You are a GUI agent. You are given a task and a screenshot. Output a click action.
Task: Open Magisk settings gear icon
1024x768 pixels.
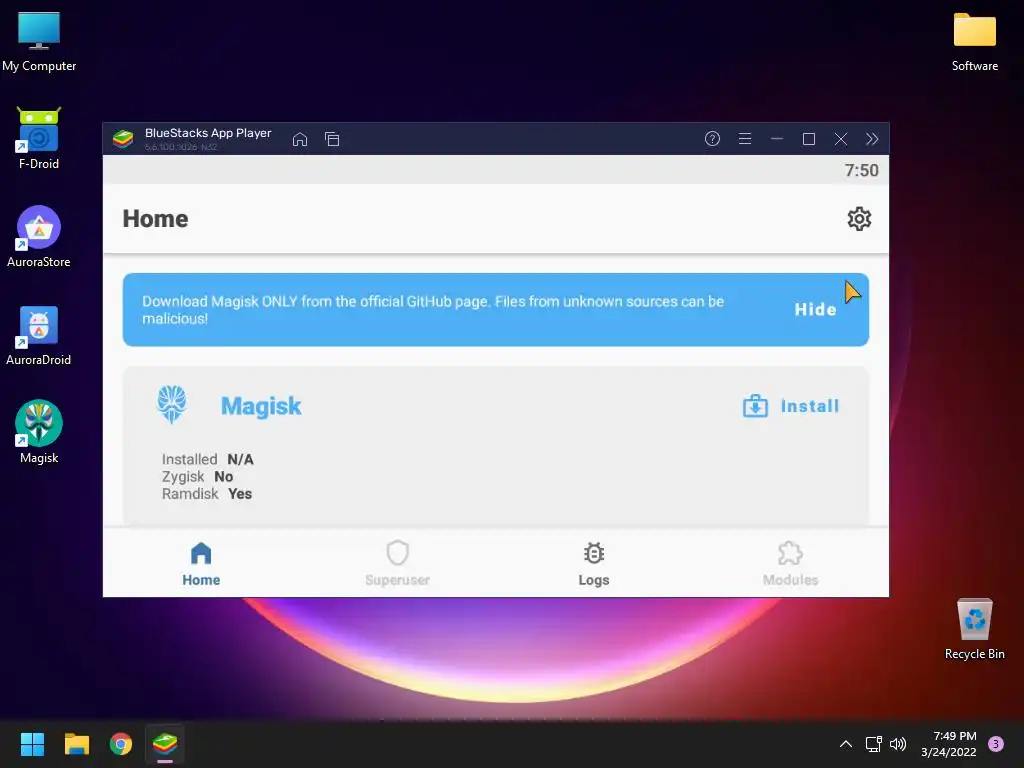[x=859, y=219]
